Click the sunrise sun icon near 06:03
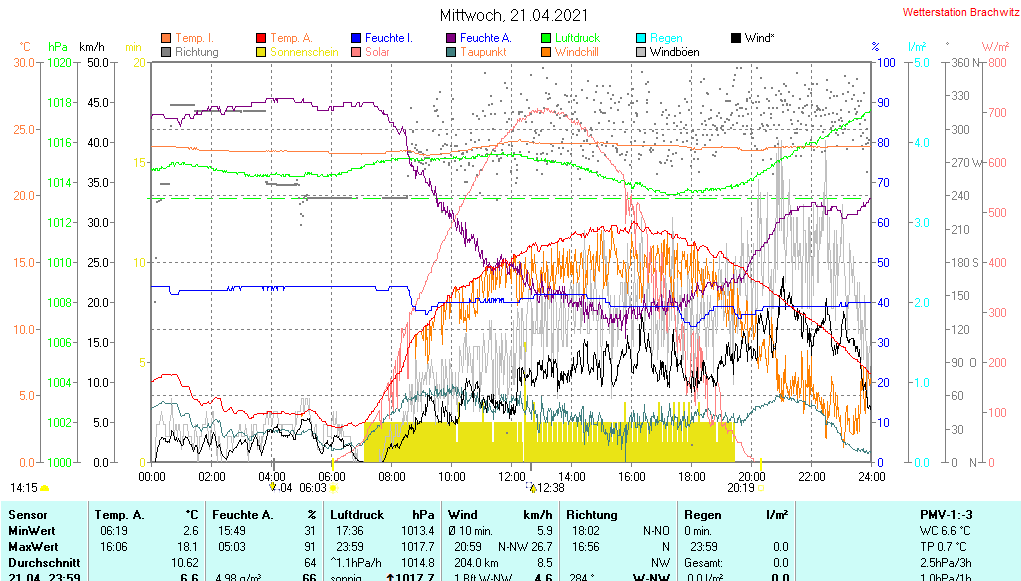Viewport: 1021px width, 581px height. coord(333,488)
